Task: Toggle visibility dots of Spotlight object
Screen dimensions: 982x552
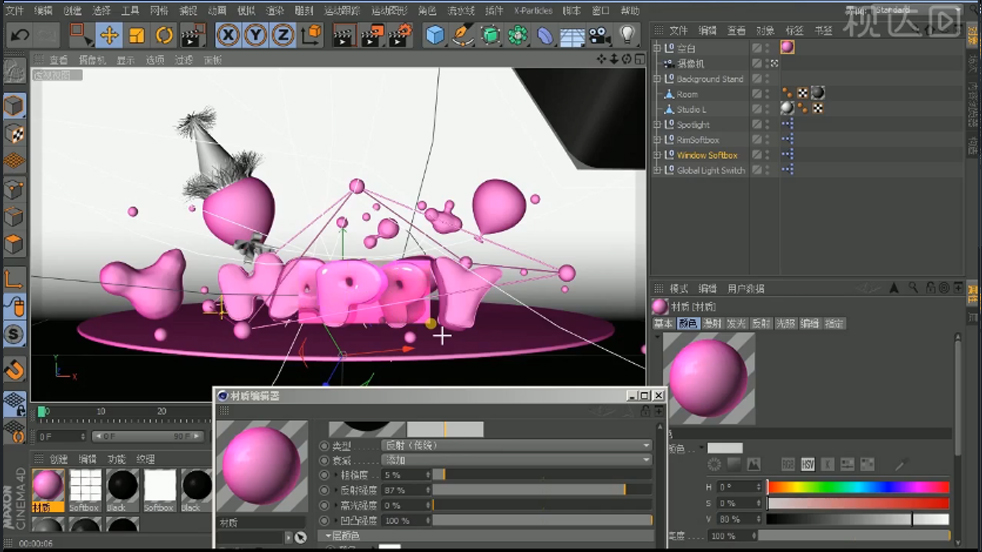Action: [x=768, y=124]
